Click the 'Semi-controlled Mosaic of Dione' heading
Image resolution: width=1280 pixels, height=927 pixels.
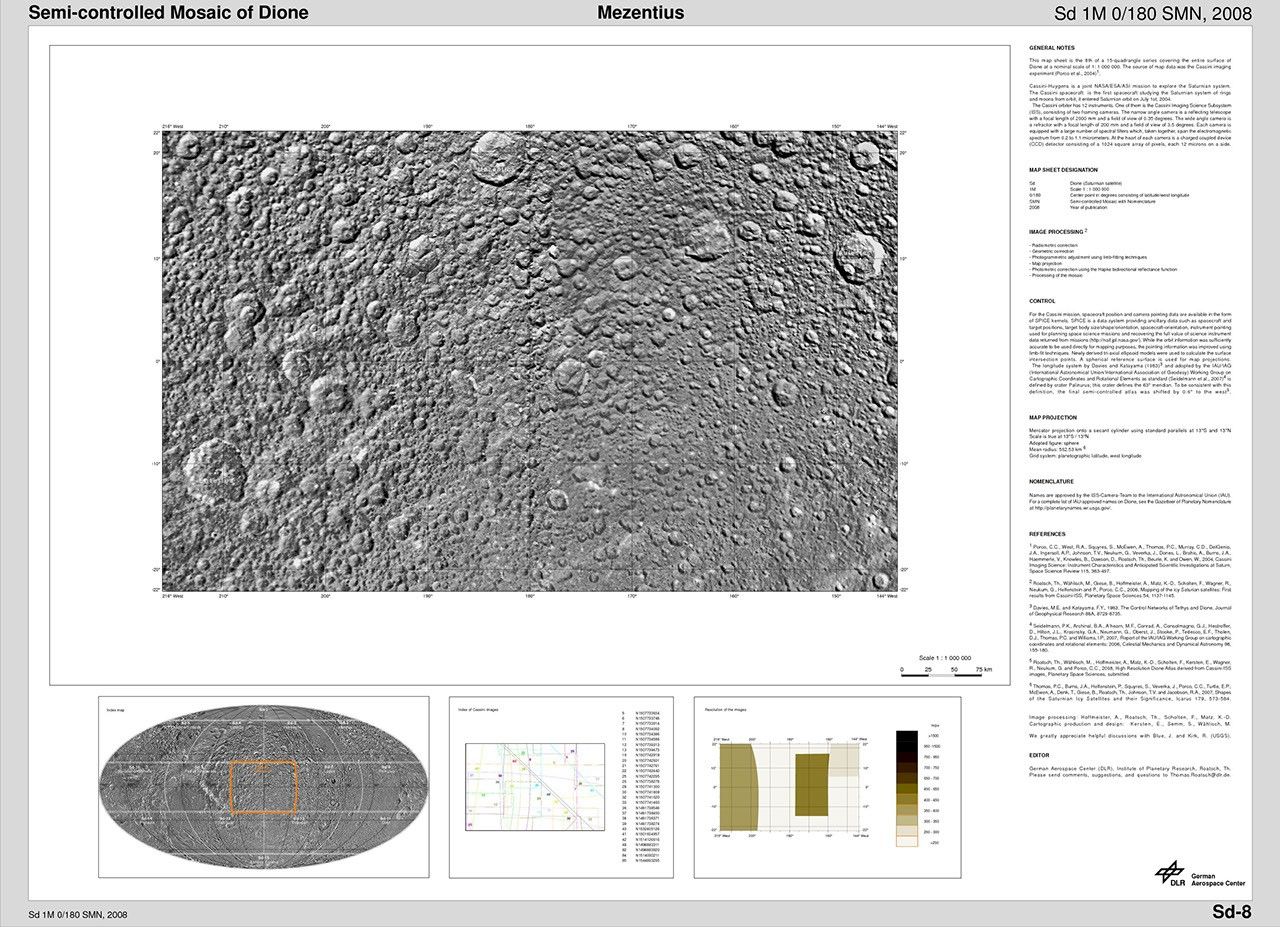coord(168,13)
